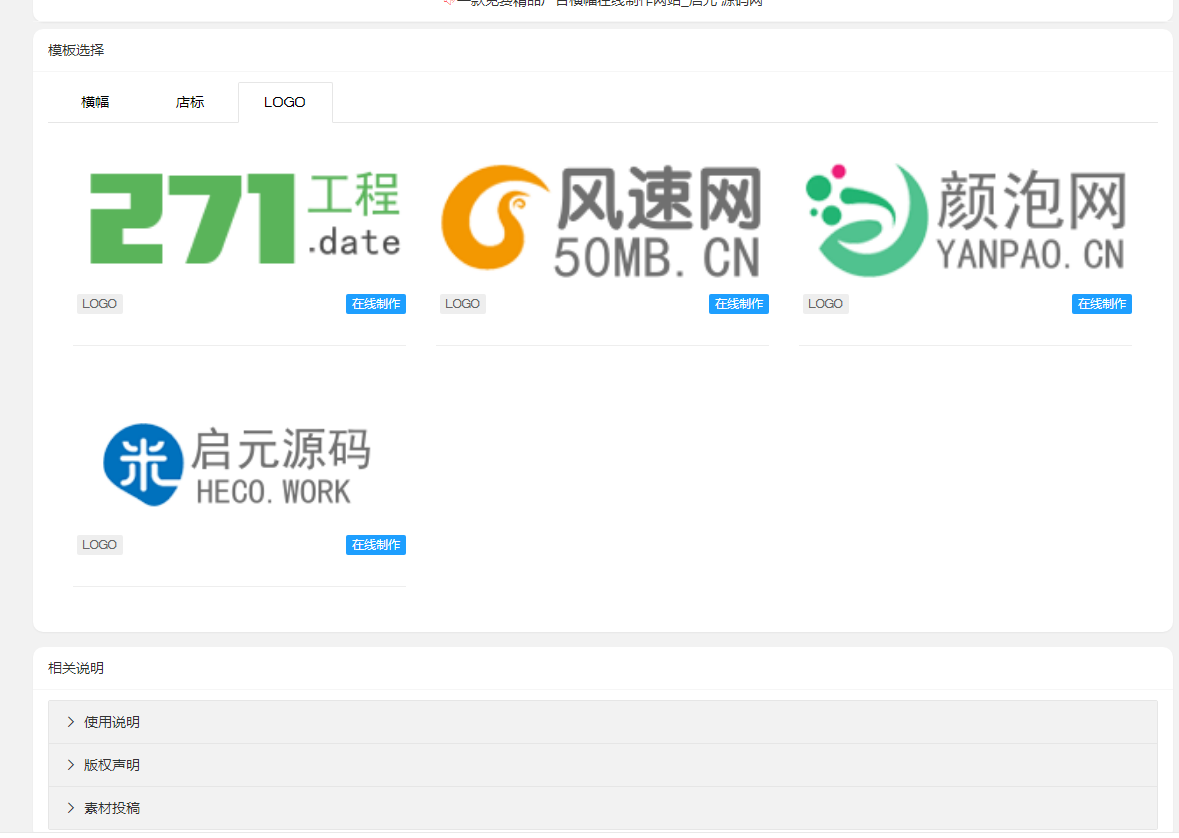Open the 风速网 50MB.CN logo template
The height and width of the screenshot is (838, 1179).
click(x=602, y=220)
